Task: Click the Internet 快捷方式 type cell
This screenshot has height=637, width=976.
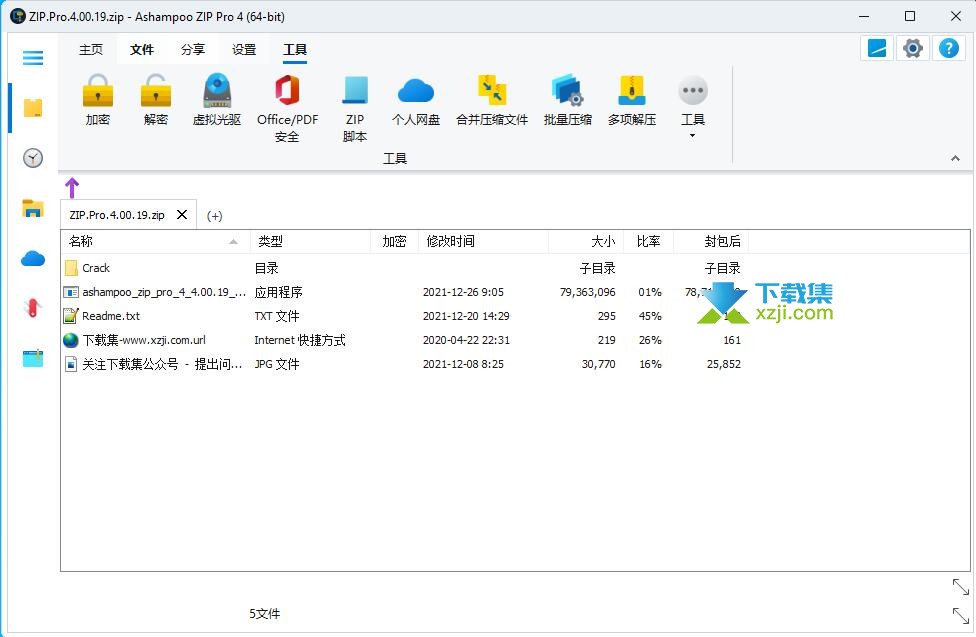Action: pos(300,340)
